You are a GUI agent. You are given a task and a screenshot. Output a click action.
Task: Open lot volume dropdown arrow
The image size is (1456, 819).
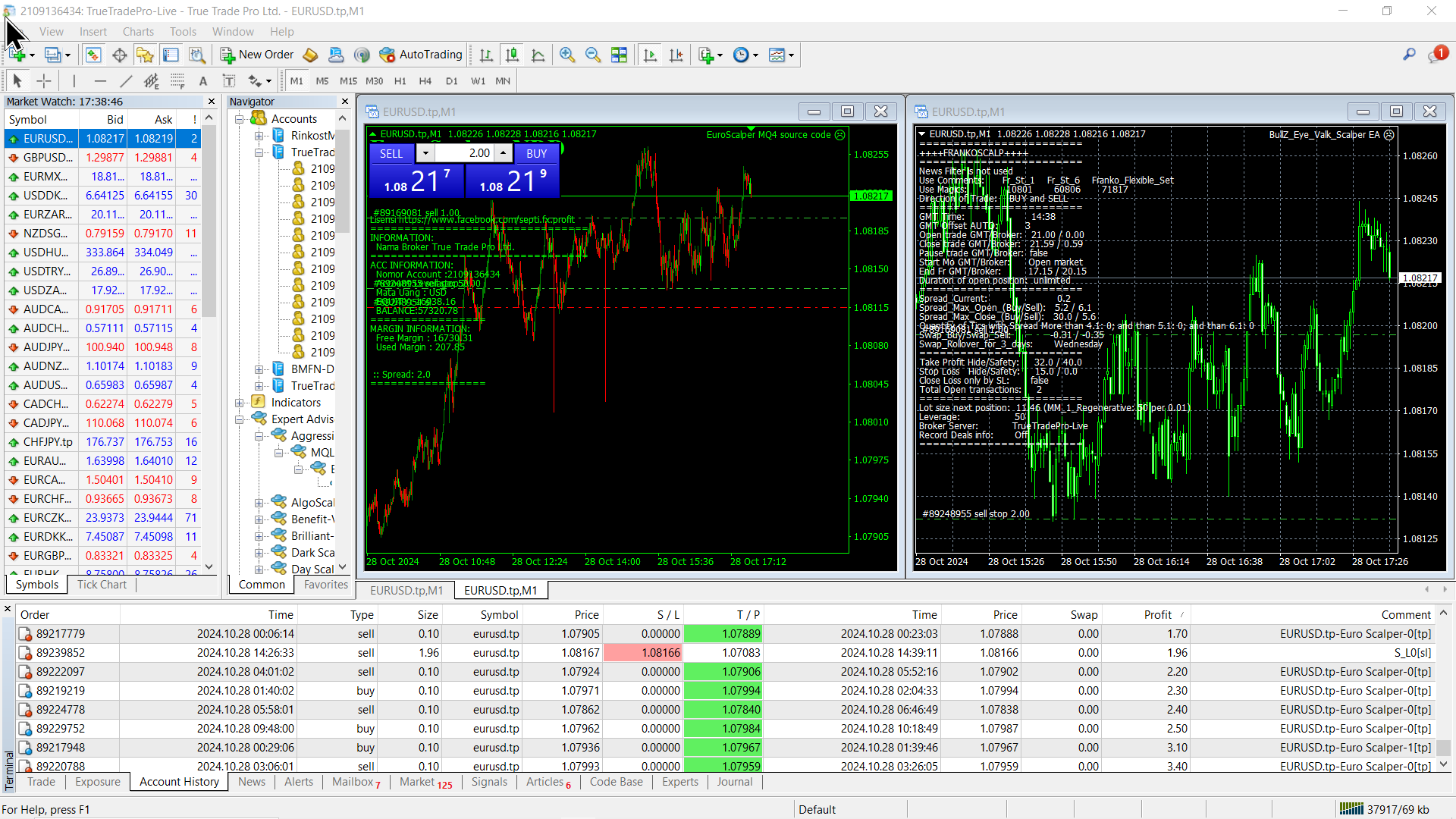coord(425,153)
